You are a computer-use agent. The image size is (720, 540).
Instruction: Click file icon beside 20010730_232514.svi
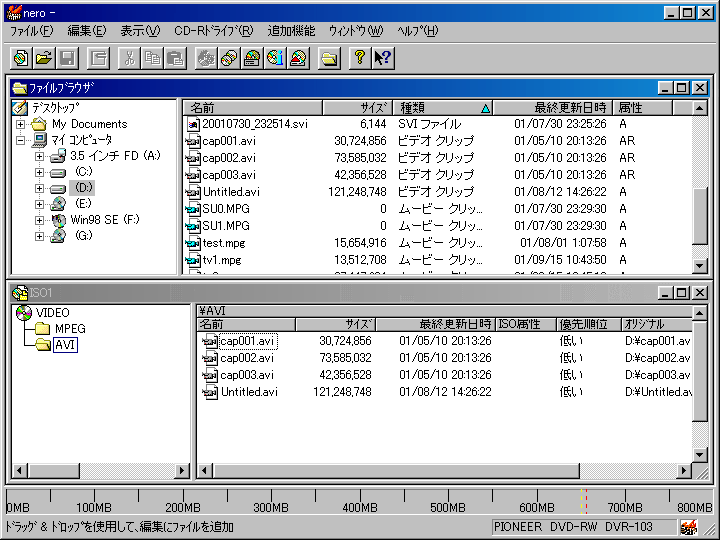194,124
